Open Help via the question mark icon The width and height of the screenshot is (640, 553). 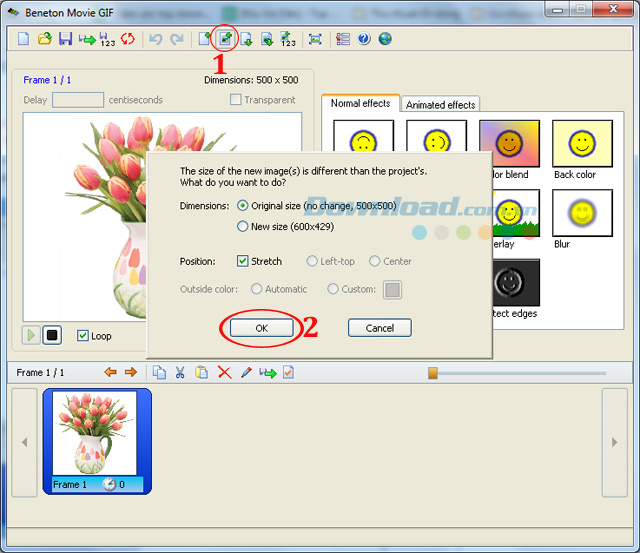364,39
